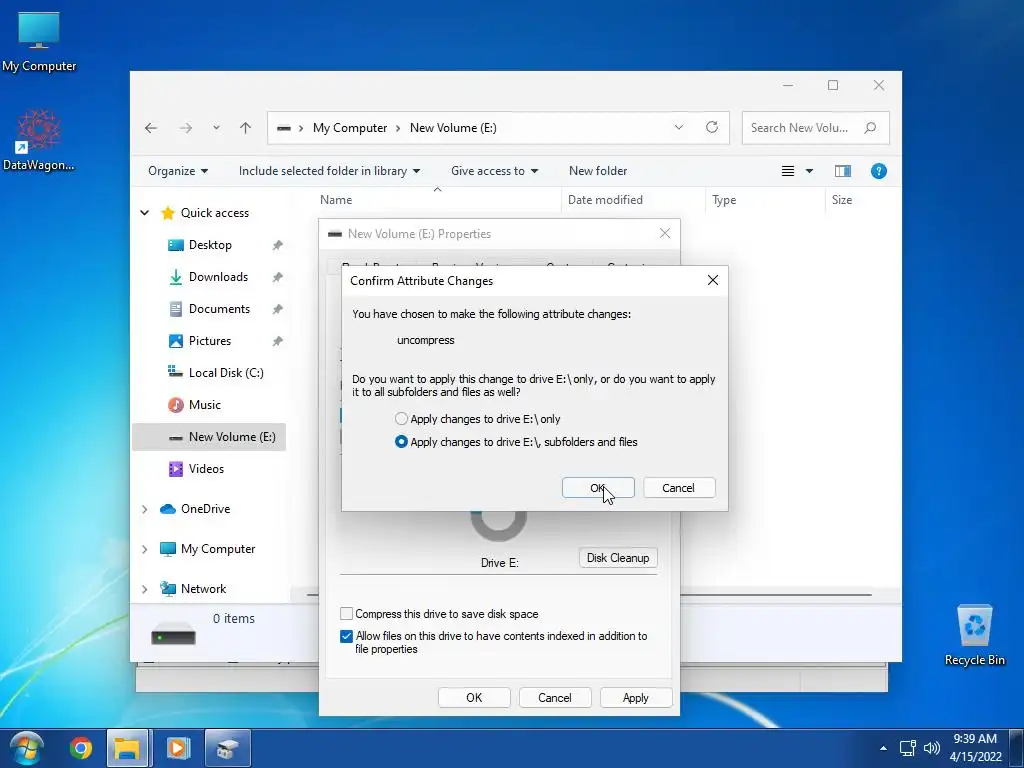
Task: Open the Recycle Bin
Action: tap(974, 635)
